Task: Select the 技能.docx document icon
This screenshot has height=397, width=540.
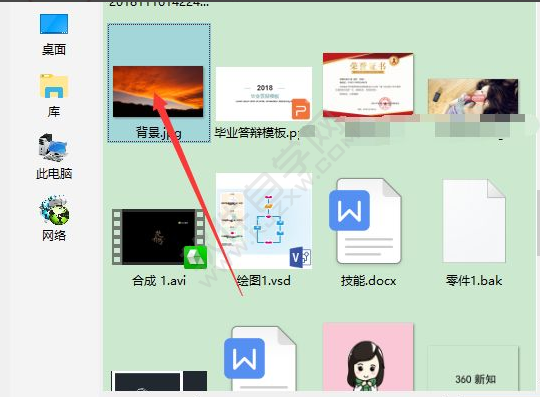Action: click(x=365, y=221)
